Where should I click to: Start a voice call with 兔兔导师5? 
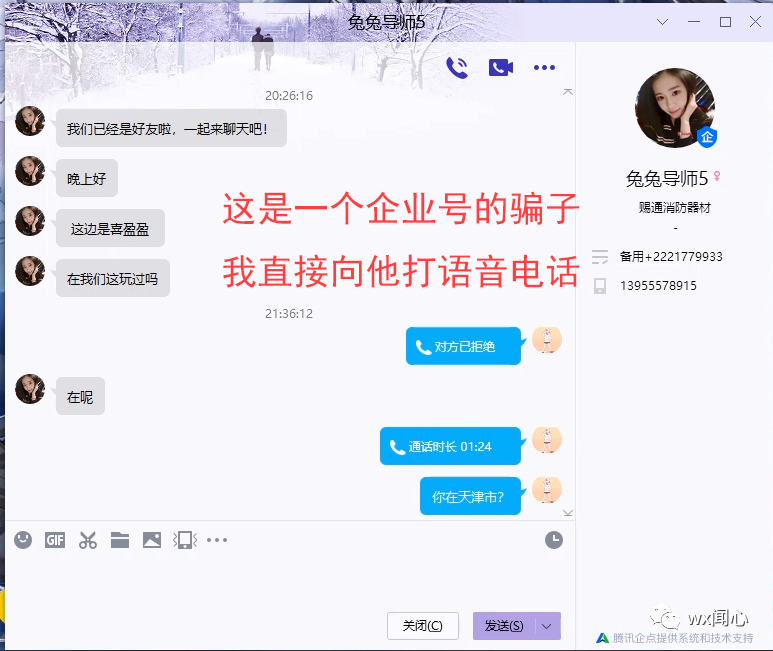(457, 68)
